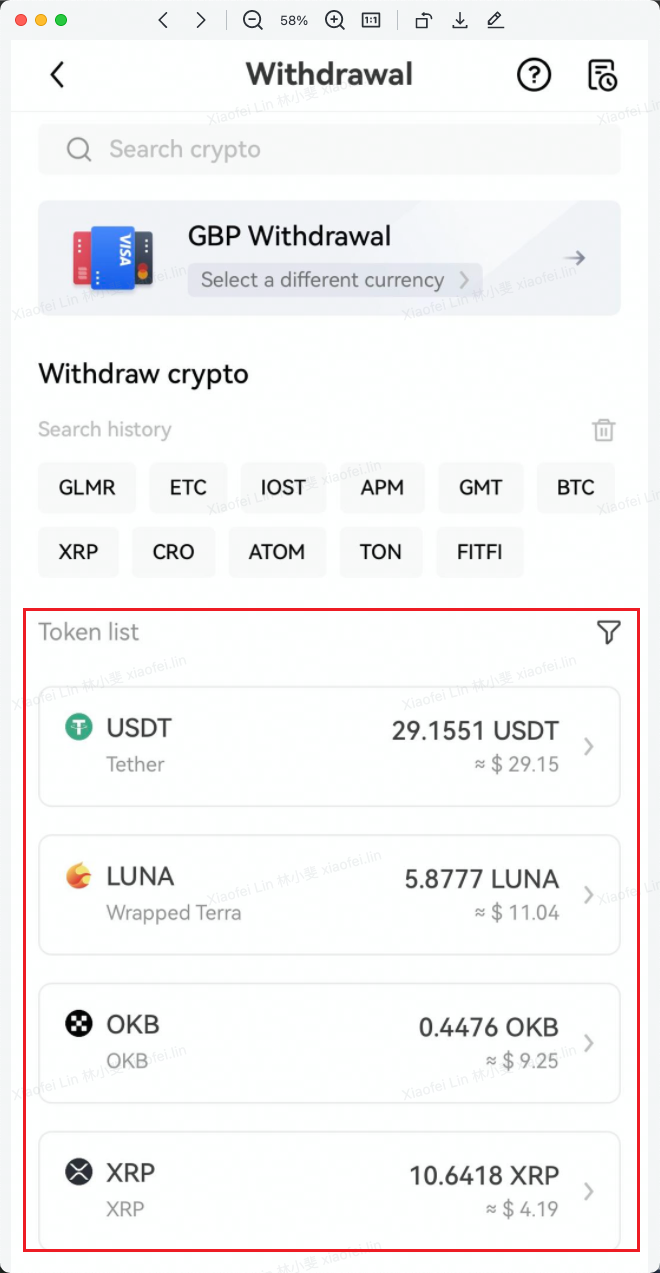Open the LUNA Wrapped Terra row
The height and width of the screenshot is (1273, 660).
click(329, 894)
